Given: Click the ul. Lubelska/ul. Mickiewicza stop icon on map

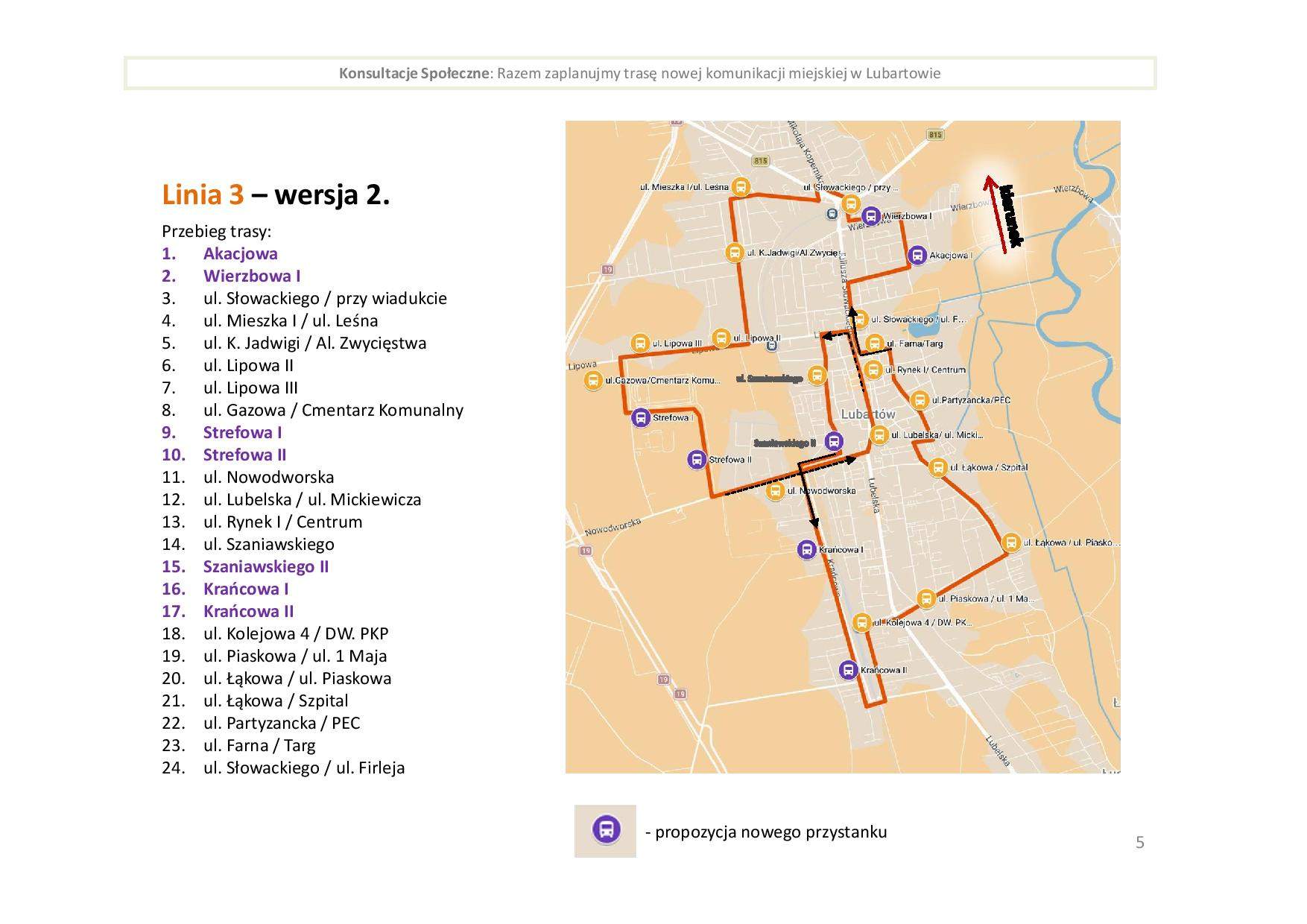Looking at the screenshot, I should tap(879, 435).
